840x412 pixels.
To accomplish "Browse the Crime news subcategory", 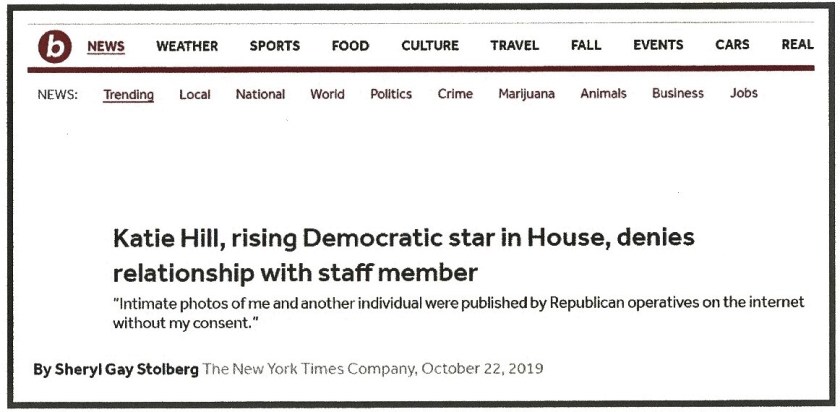I will (455, 95).
